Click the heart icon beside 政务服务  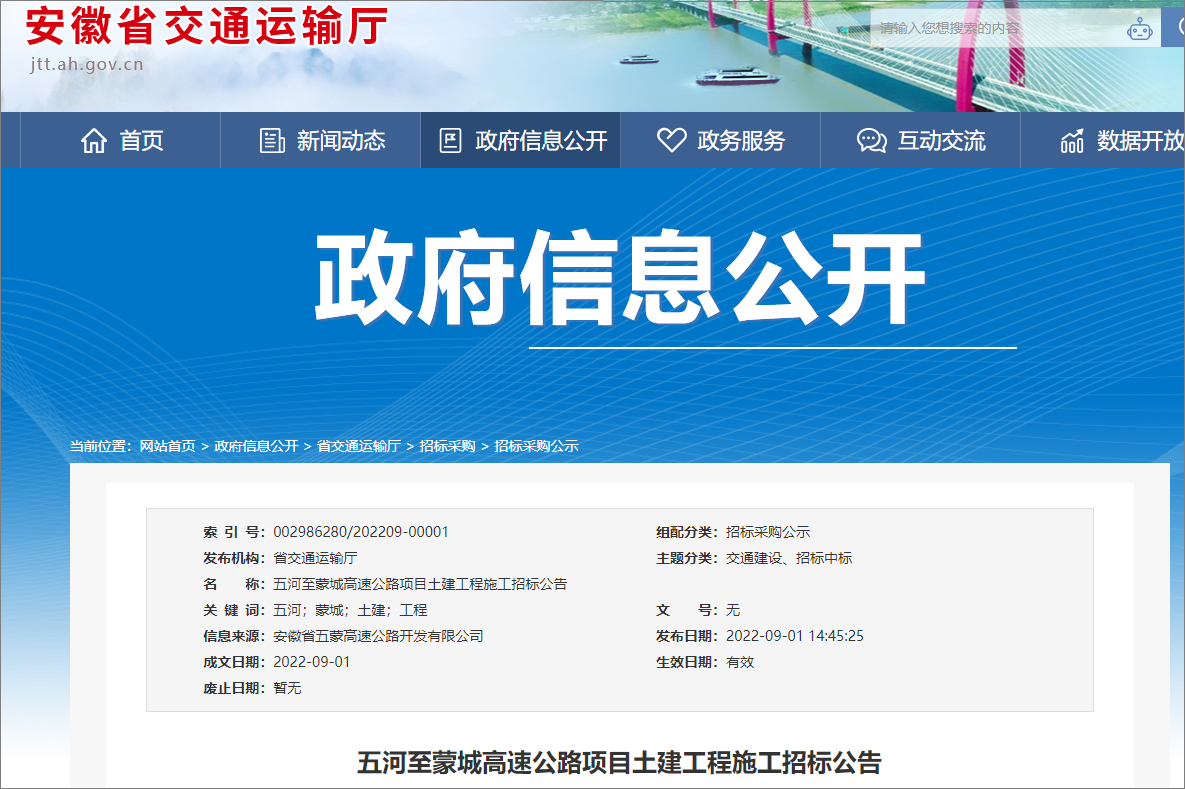671,141
